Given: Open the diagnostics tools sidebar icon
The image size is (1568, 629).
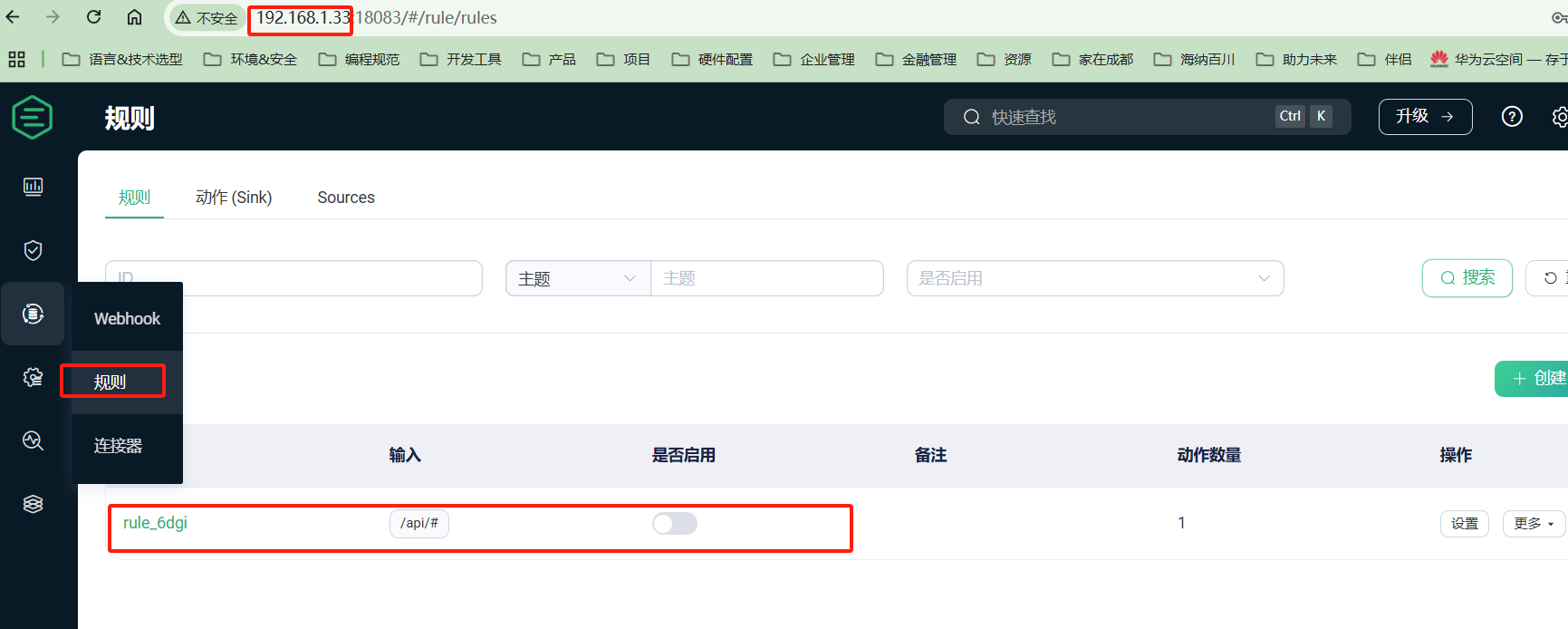Looking at the screenshot, I should (x=33, y=440).
